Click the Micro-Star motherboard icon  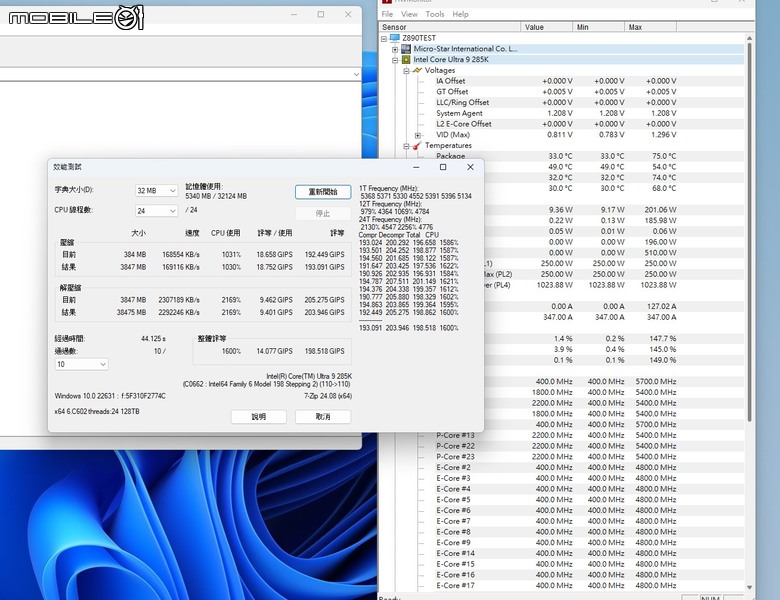tap(406, 49)
